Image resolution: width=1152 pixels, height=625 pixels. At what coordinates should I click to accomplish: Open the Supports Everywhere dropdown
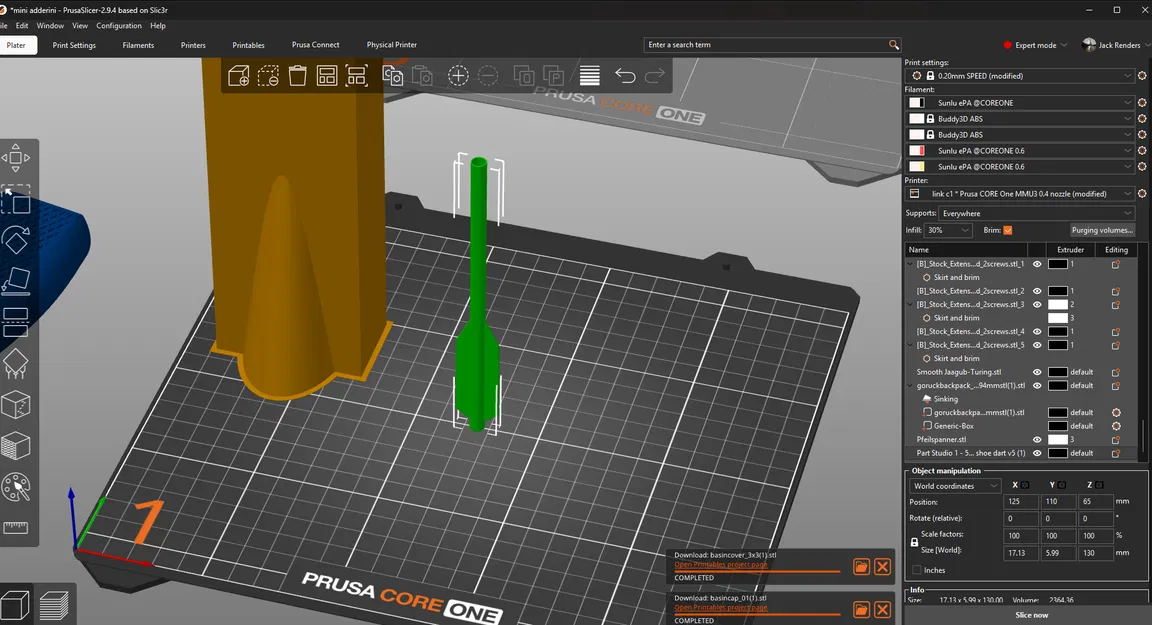1037,214
